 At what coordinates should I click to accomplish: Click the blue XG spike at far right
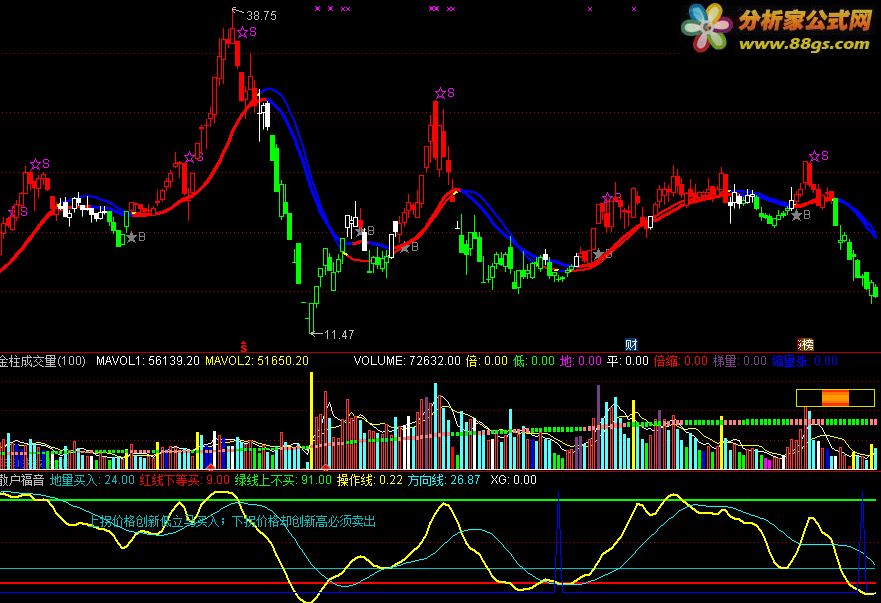coord(862,542)
